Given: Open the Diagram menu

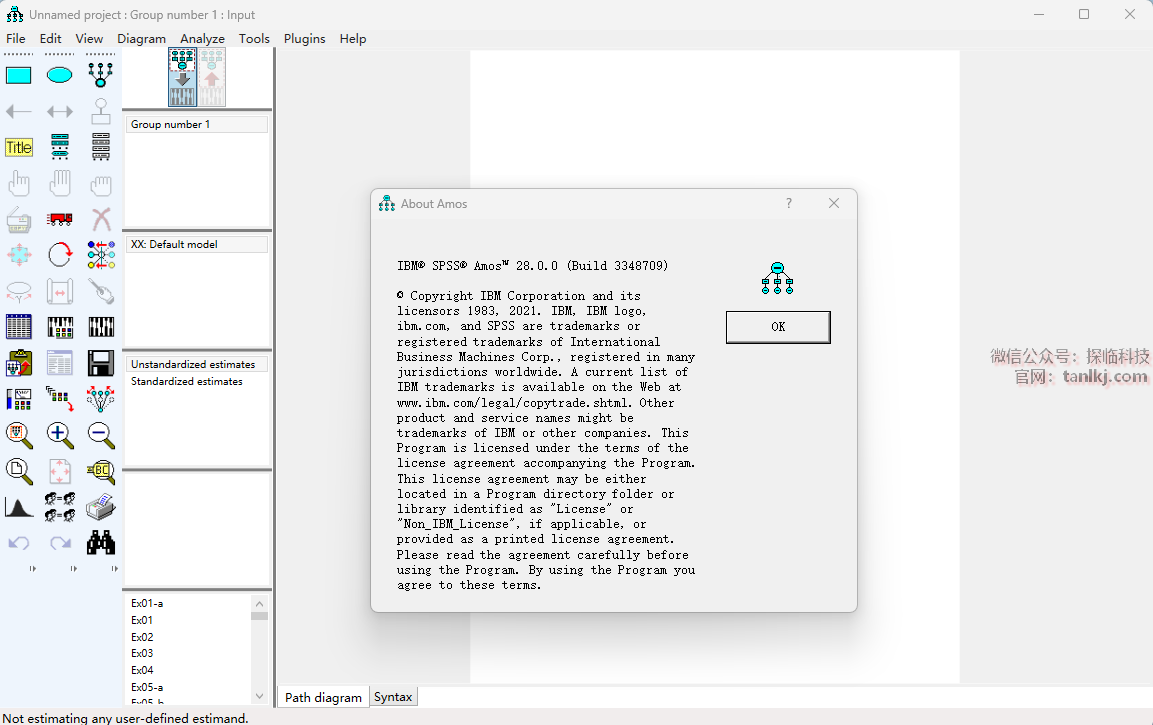Looking at the screenshot, I should (141, 38).
